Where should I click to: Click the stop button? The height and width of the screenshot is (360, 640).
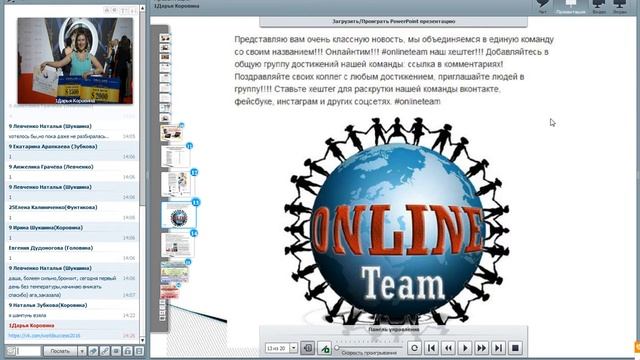(515, 348)
